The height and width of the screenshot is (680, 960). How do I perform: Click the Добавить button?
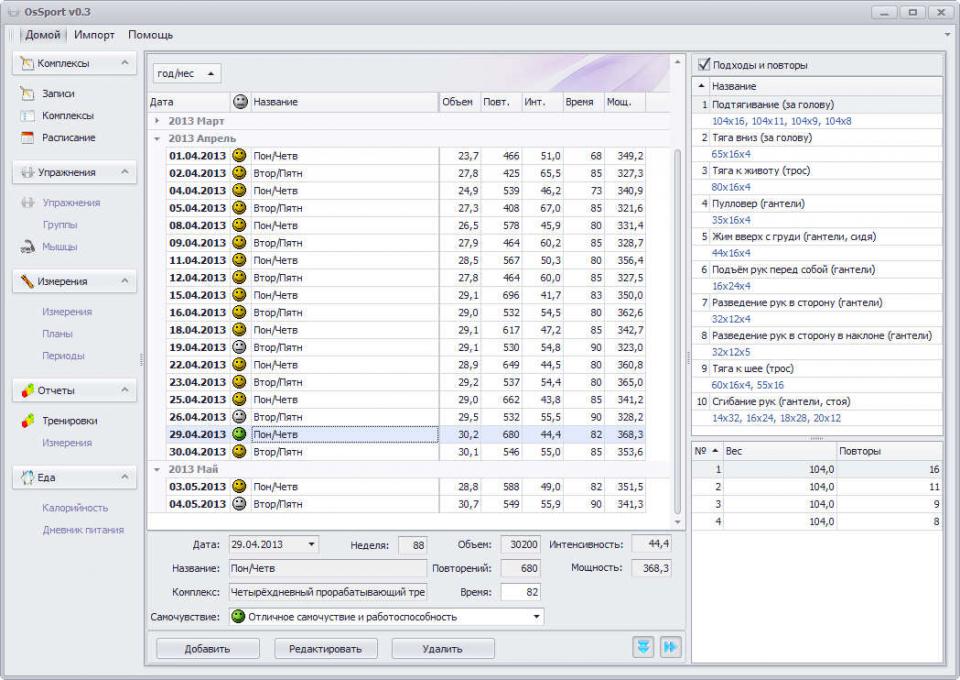click(207, 649)
